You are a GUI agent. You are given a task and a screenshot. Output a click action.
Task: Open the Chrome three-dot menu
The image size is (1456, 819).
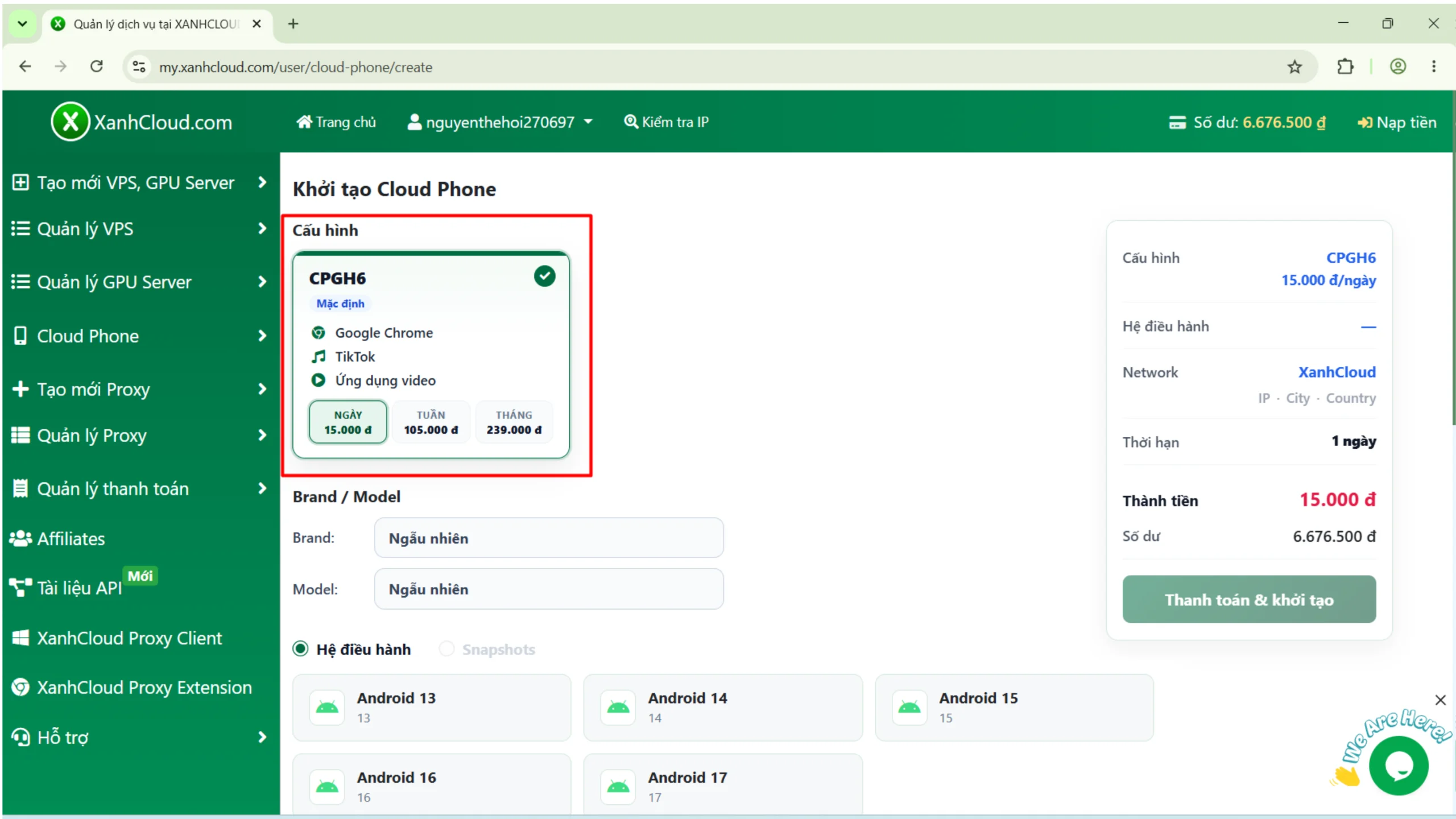click(x=1433, y=67)
